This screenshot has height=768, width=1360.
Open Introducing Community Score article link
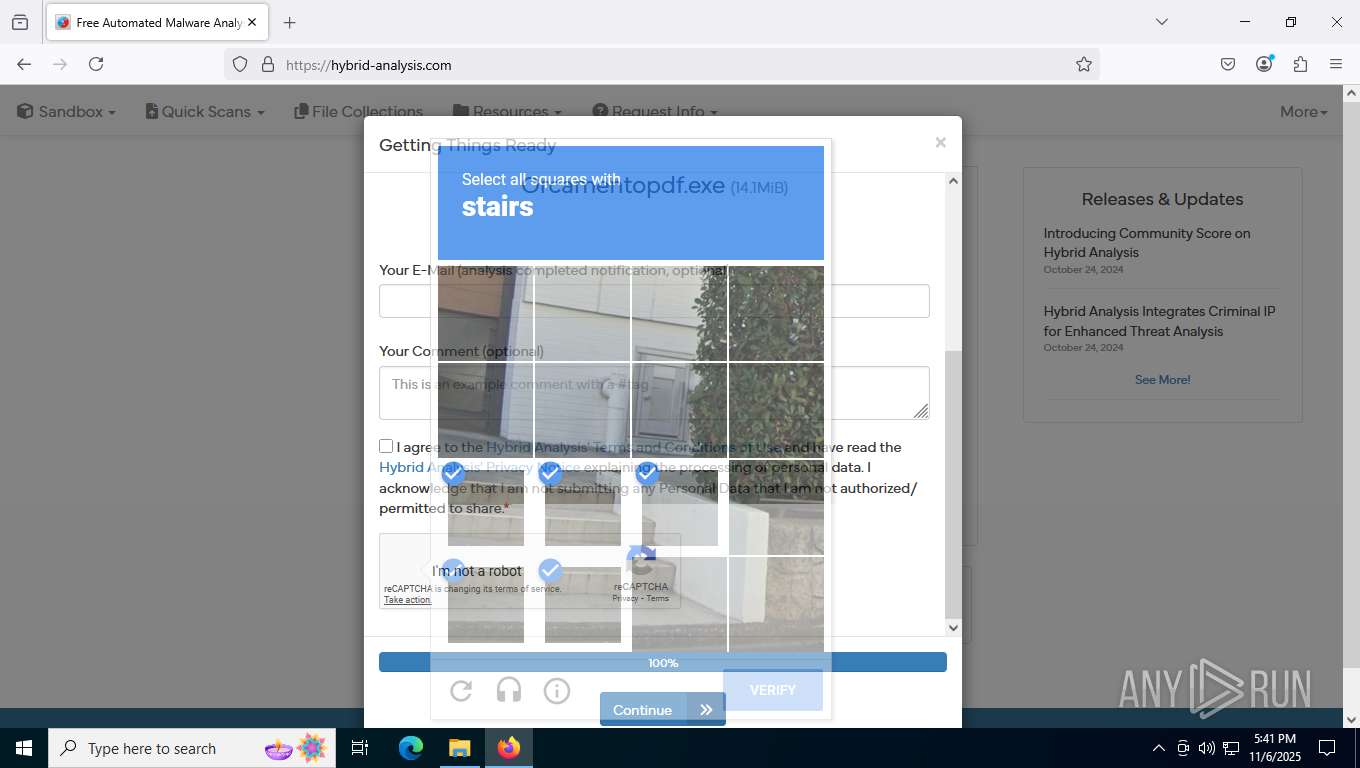pos(1147,243)
